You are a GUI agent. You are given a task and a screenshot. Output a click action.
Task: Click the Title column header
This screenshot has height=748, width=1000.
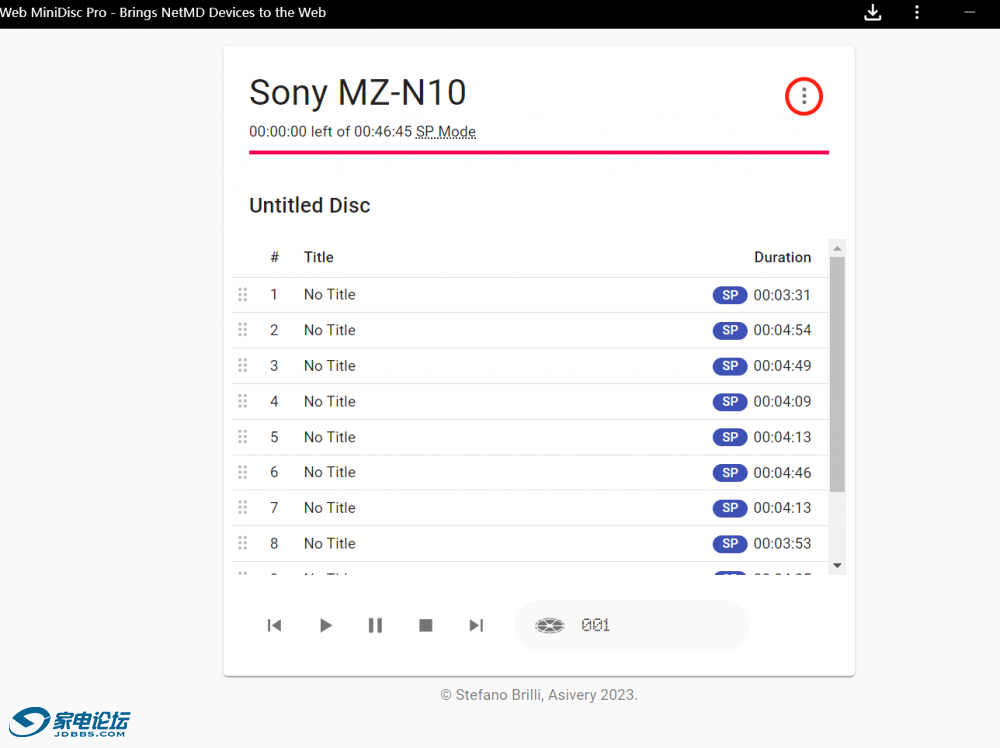(318, 257)
